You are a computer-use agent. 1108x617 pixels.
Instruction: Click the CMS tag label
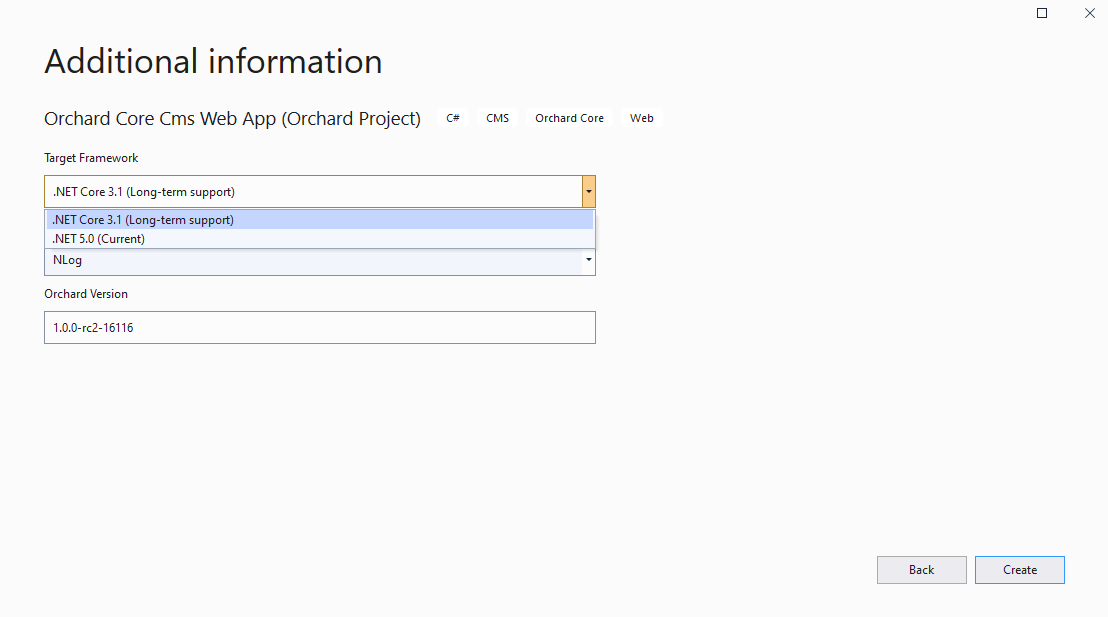point(497,118)
